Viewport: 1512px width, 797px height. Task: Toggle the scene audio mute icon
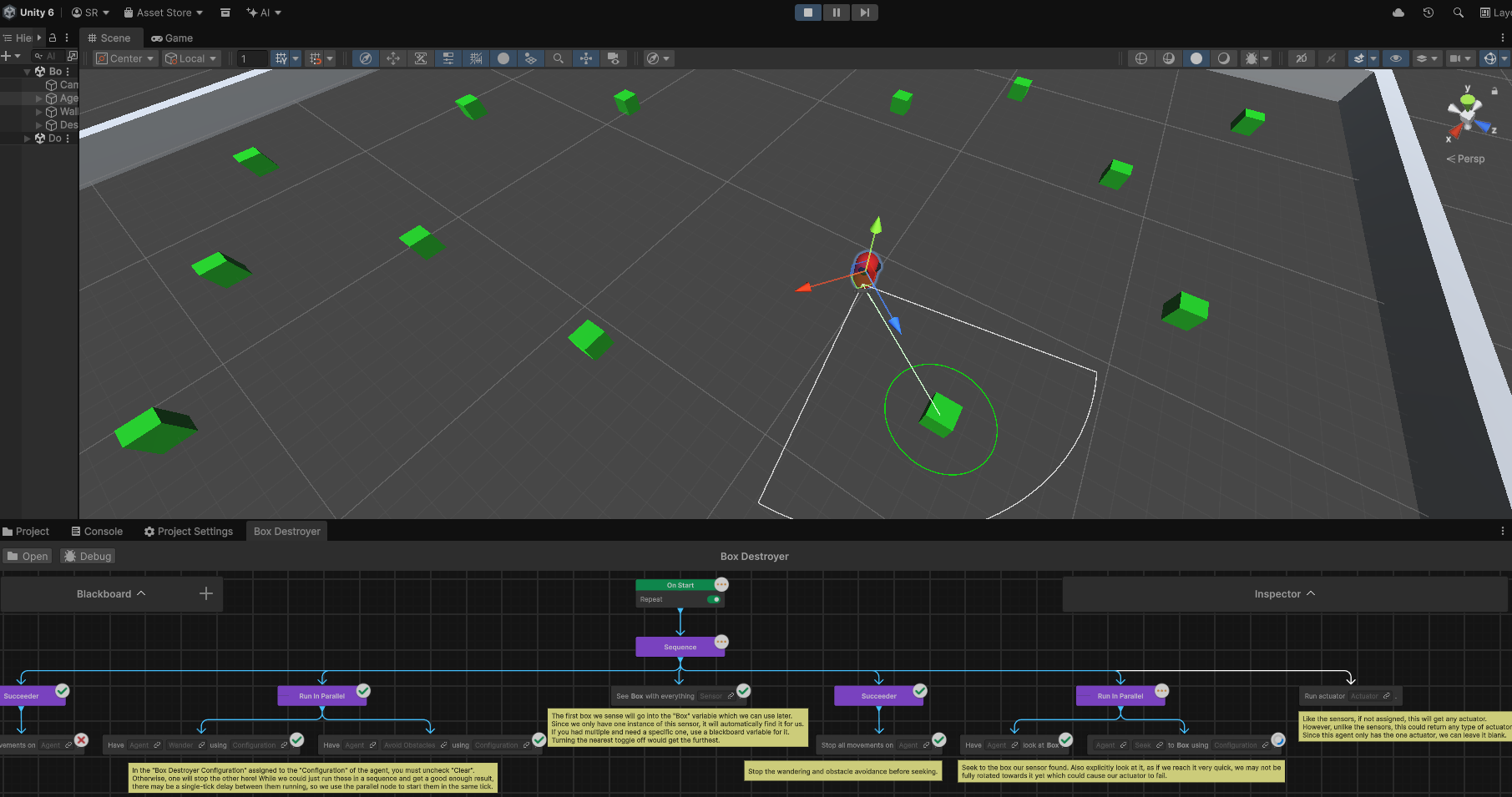(x=1331, y=58)
